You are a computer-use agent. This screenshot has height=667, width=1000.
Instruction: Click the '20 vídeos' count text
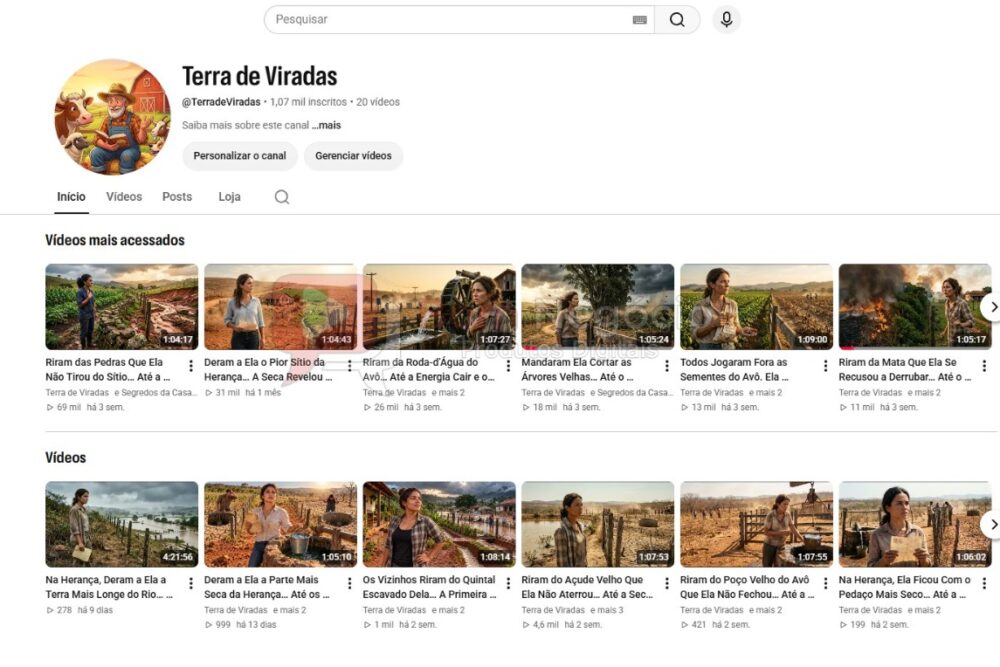coord(378,102)
